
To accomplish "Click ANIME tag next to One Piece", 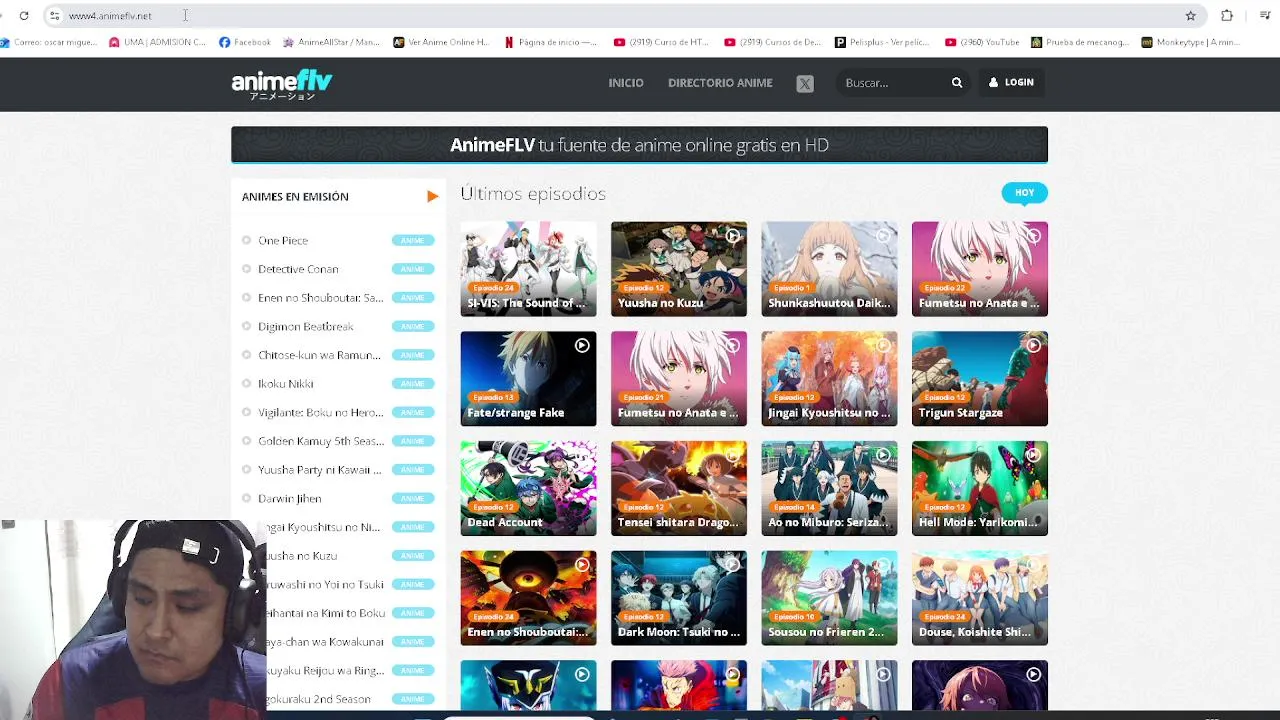I will click(x=413, y=241).
